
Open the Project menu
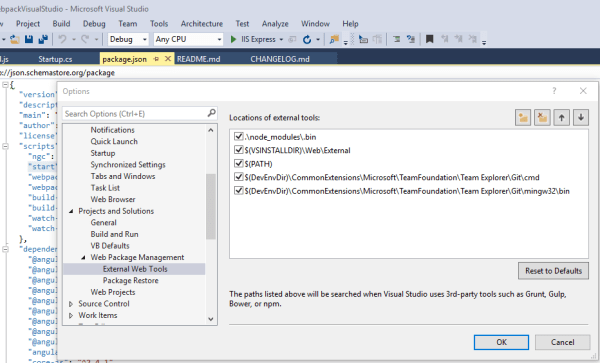pyautogui.click(x=28, y=24)
